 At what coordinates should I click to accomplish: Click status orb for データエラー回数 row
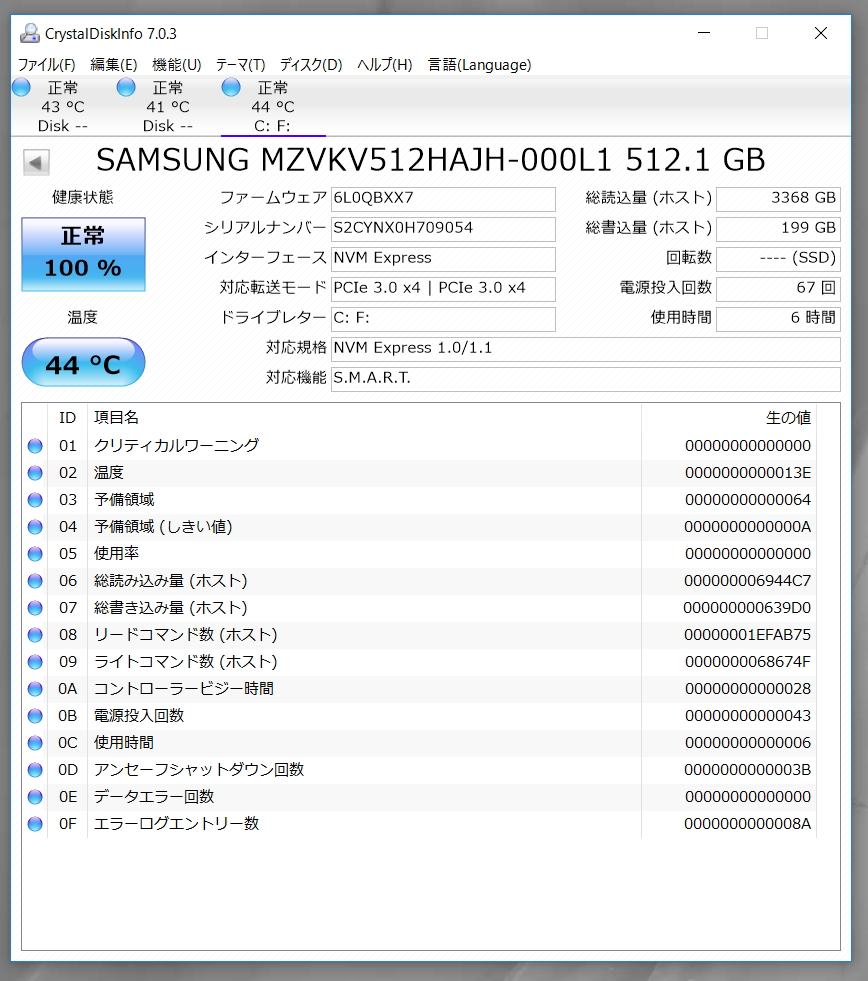[35, 797]
